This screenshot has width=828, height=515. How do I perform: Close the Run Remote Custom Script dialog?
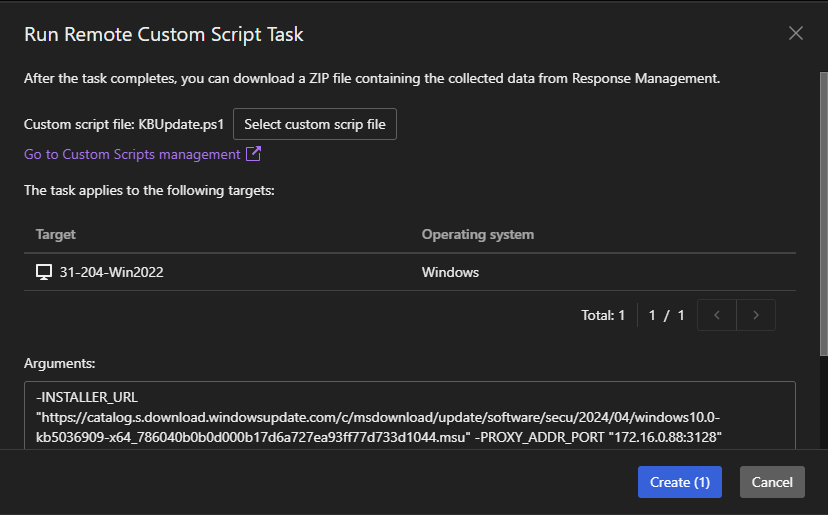pos(796,33)
